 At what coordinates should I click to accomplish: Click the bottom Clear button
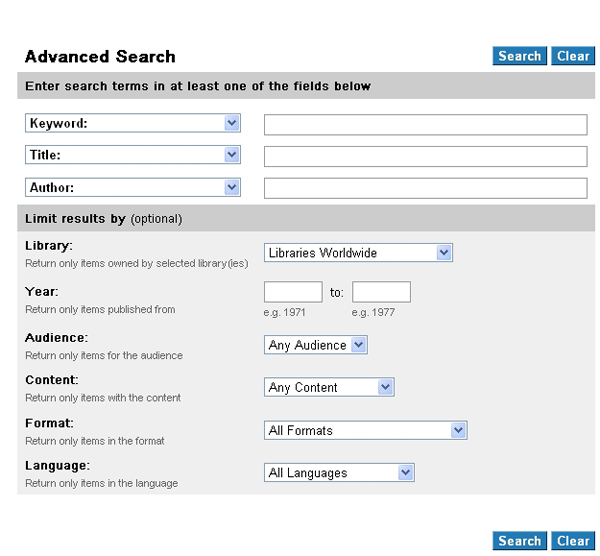pyautogui.click(x=573, y=541)
